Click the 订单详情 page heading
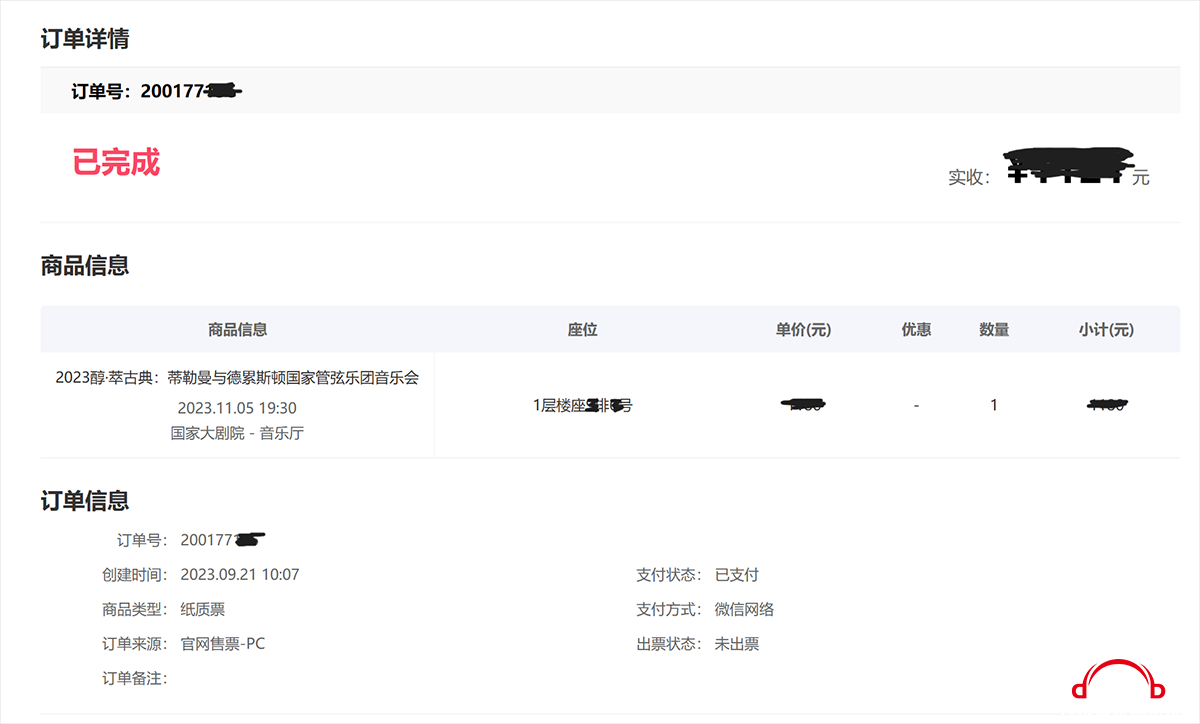 coord(85,39)
